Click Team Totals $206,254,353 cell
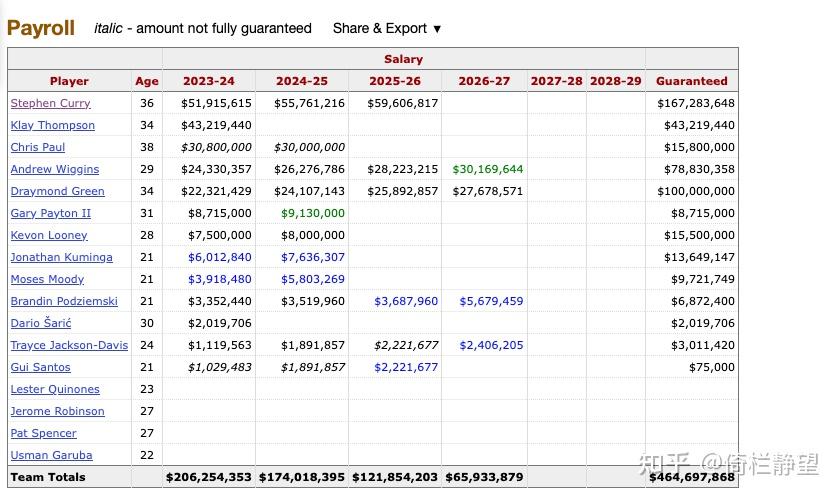The image size is (840, 498). tap(209, 477)
